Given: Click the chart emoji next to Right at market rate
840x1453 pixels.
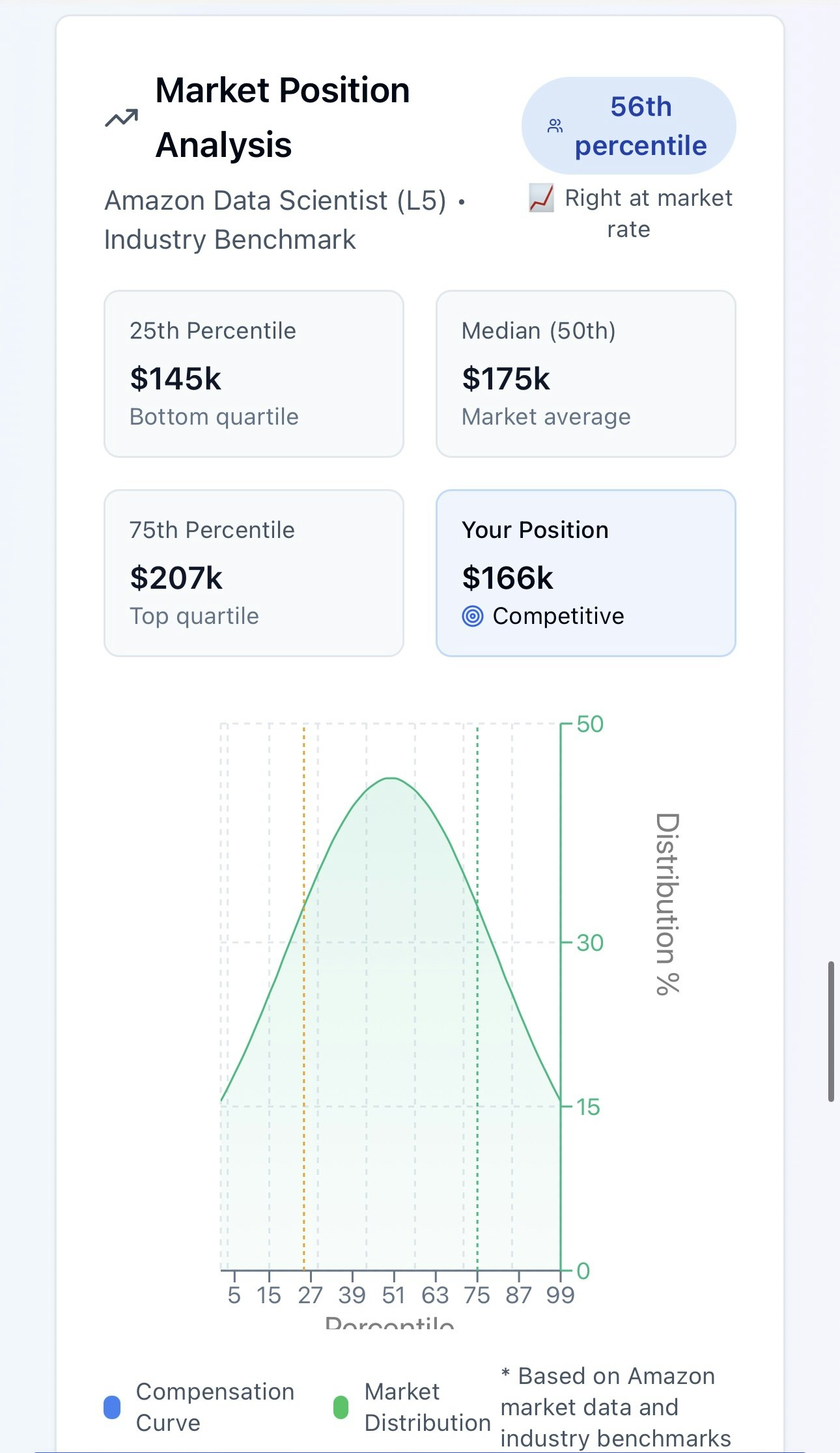Looking at the screenshot, I should pyautogui.click(x=541, y=198).
